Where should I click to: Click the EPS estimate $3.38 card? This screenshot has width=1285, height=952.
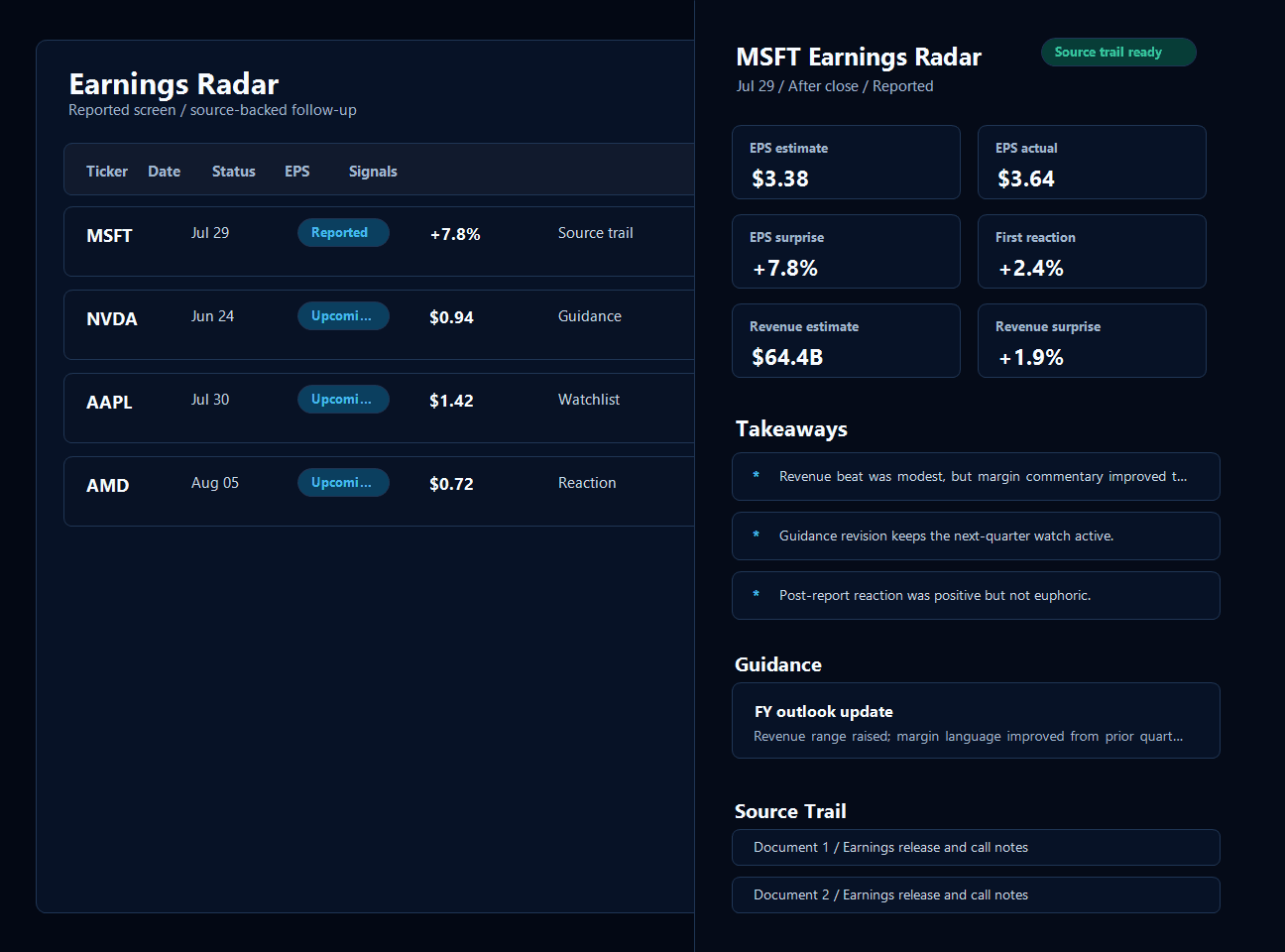pyautogui.click(x=846, y=162)
